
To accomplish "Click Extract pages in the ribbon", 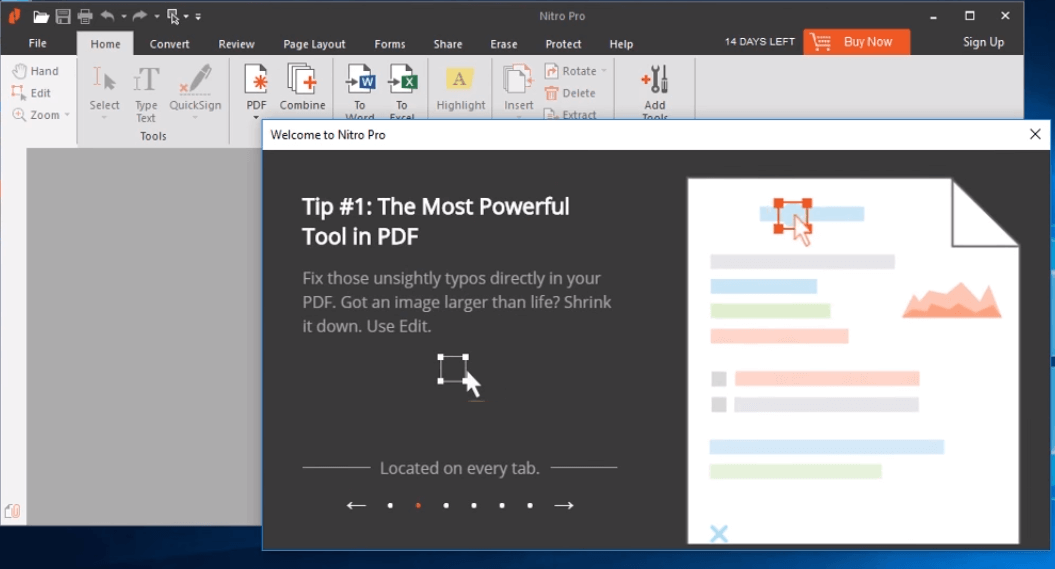I will coord(570,114).
